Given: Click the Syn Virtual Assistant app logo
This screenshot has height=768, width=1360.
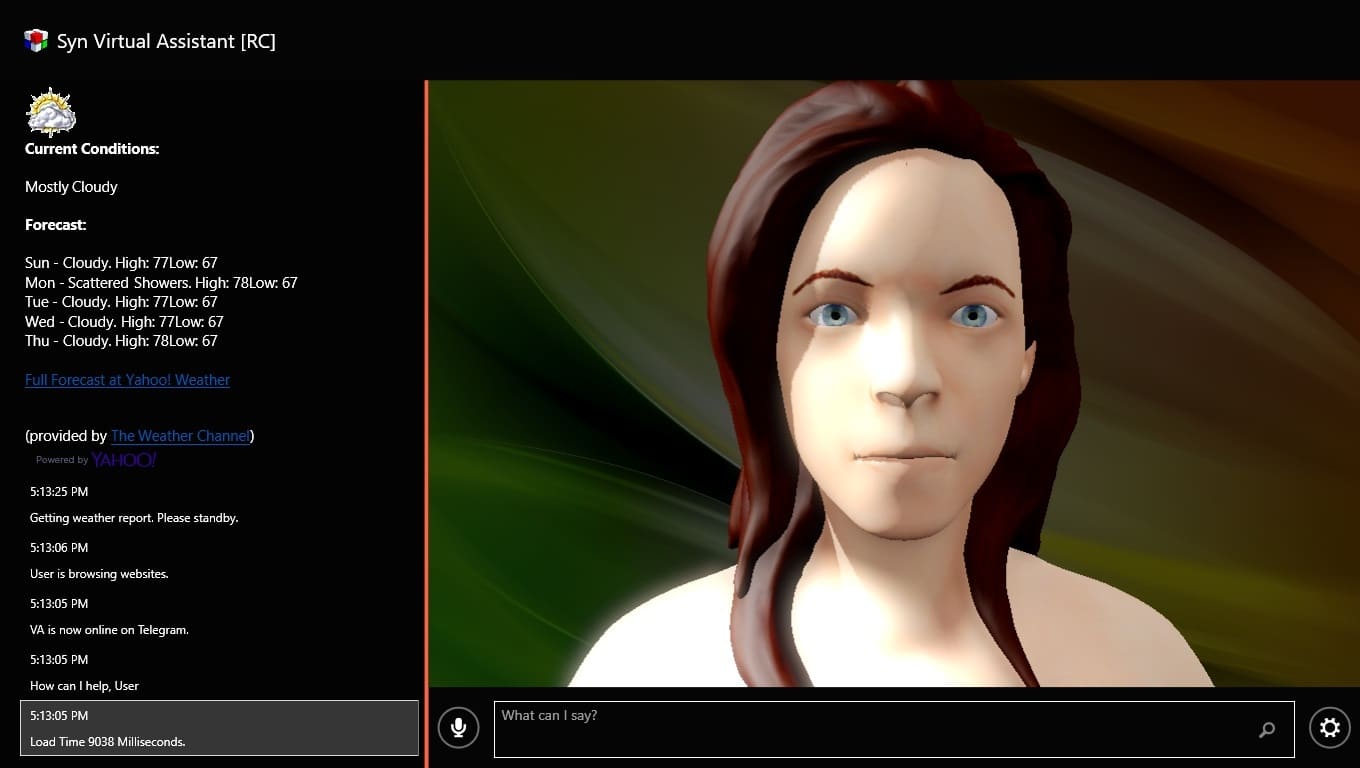Looking at the screenshot, I should point(36,41).
